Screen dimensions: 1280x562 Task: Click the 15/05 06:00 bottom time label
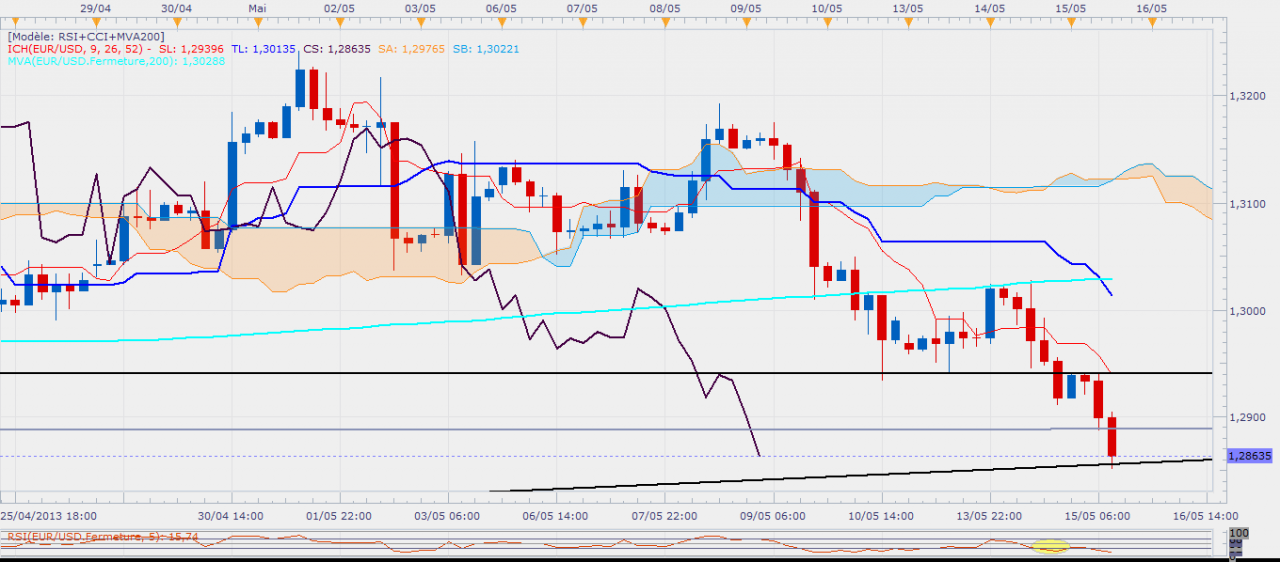pyautogui.click(x=1099, y=516)
